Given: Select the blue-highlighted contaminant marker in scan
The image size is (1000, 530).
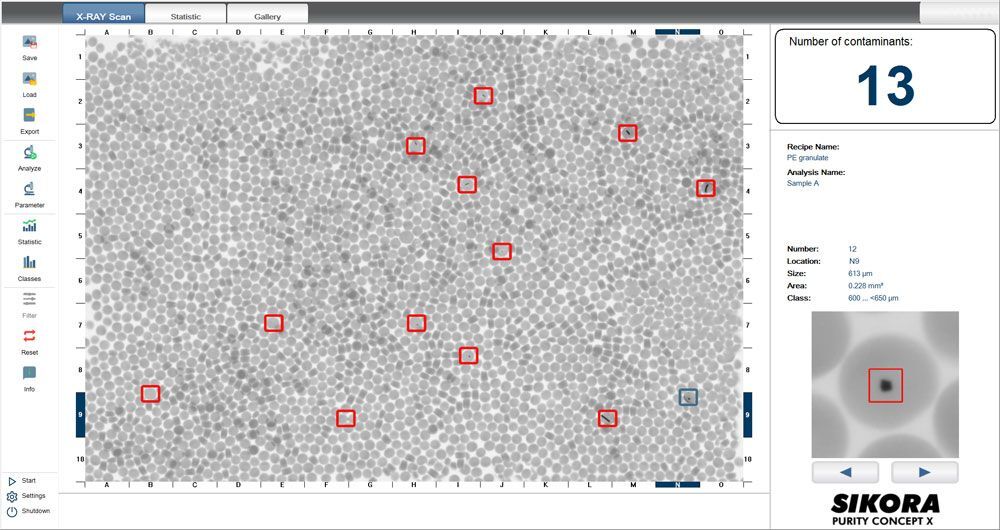Looking at the screenshot, I should coord(688,397).
